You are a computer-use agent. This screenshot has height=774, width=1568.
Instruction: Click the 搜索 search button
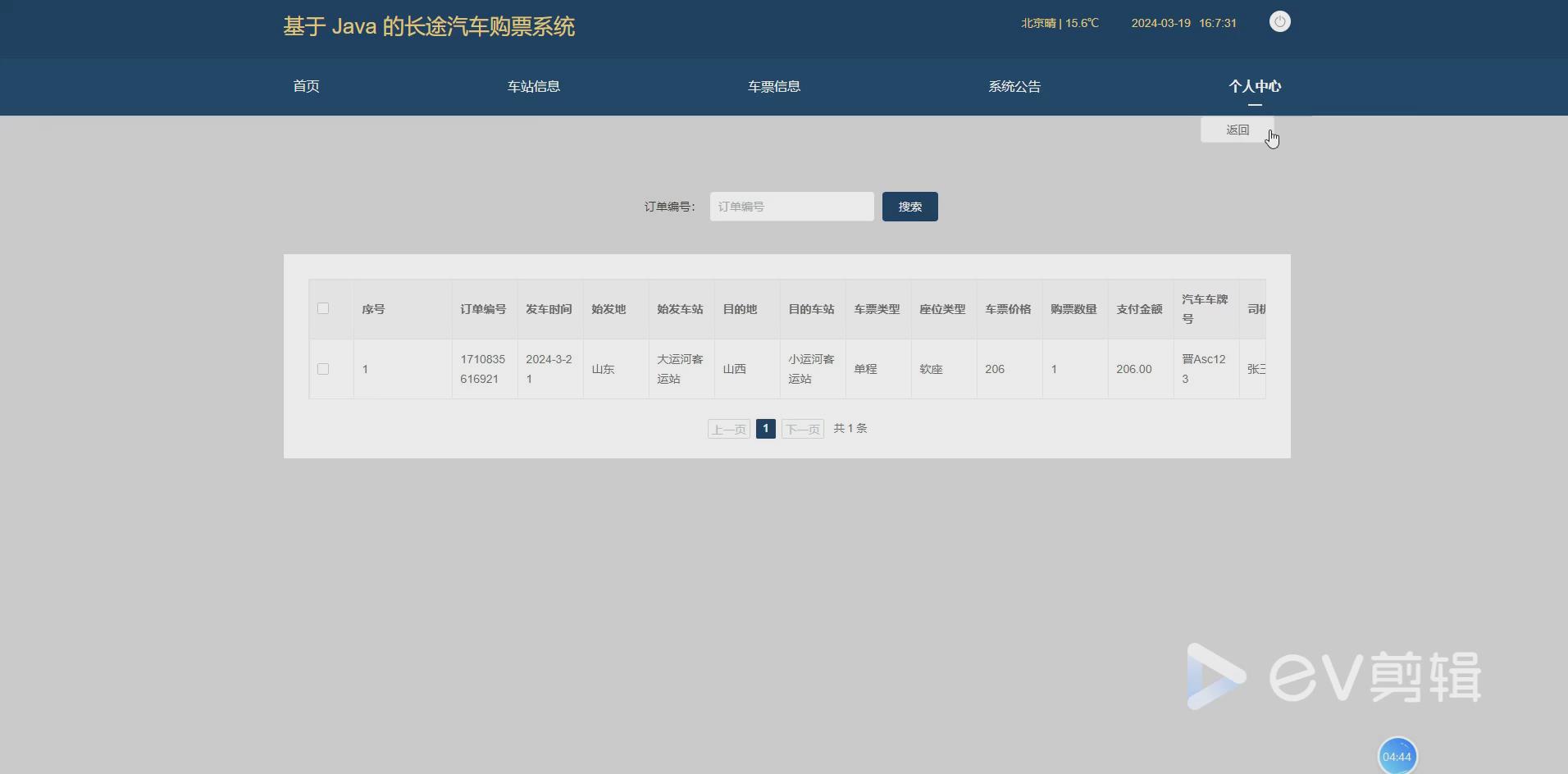(909, 206)
